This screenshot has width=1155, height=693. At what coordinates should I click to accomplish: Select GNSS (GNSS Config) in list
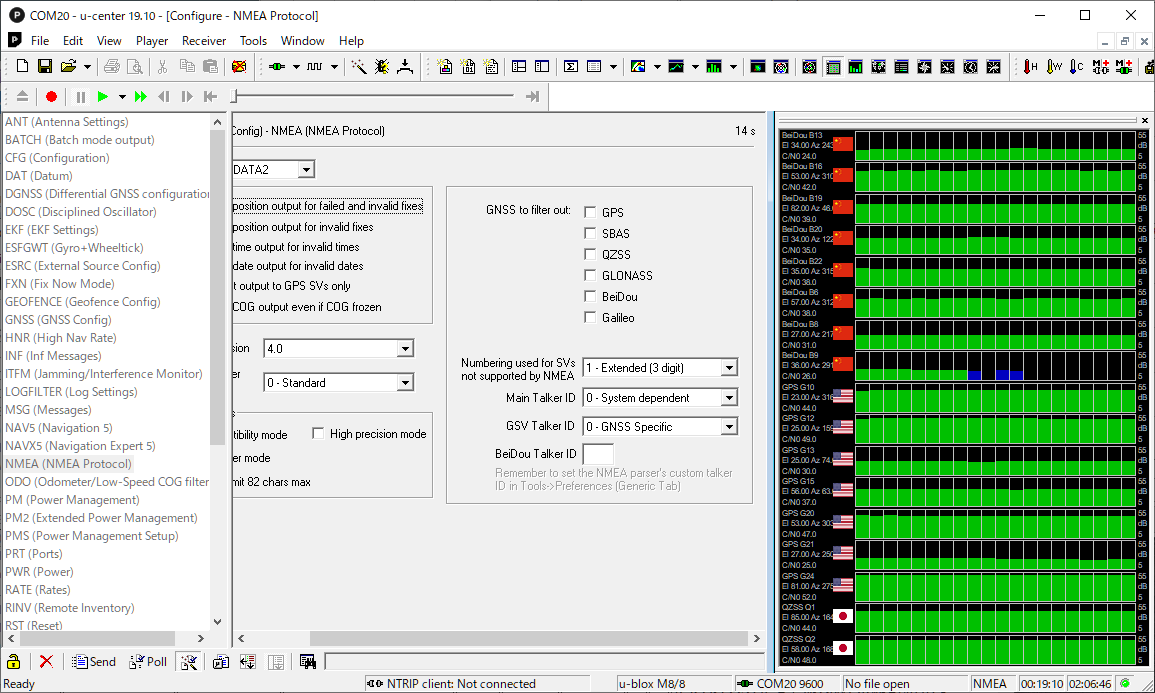[x=58, y=320]
